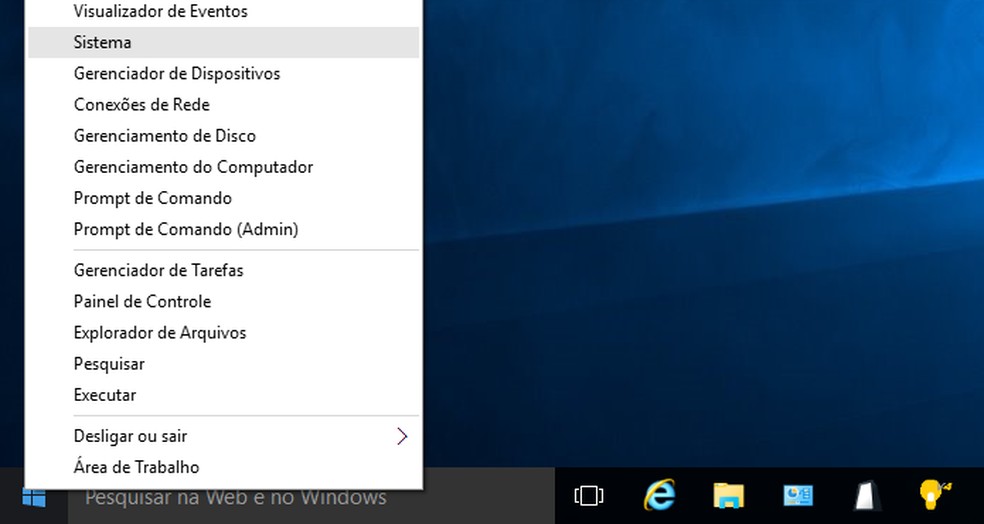Image resolution: width=984 pixels, height=524 pixels.
Task: Open Gerenciador de Dispositivos
Action: [223, 73]
